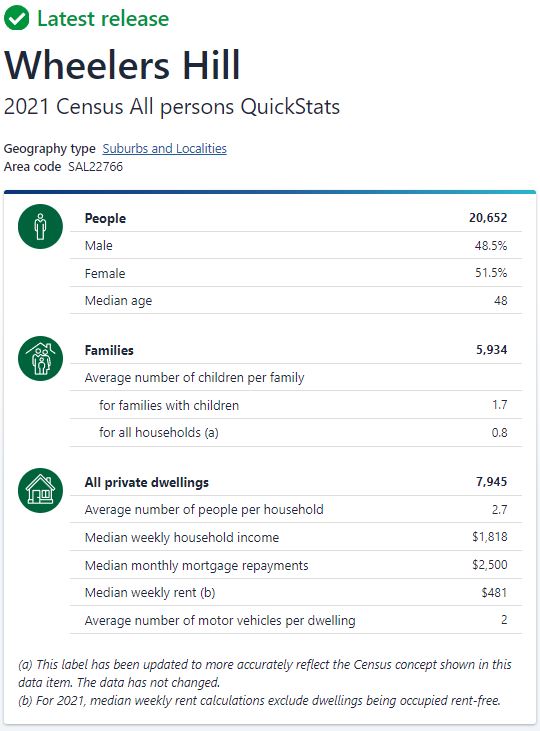540x731 pixels.
Task: Click the Families group icon
Action: click(41, 359)
